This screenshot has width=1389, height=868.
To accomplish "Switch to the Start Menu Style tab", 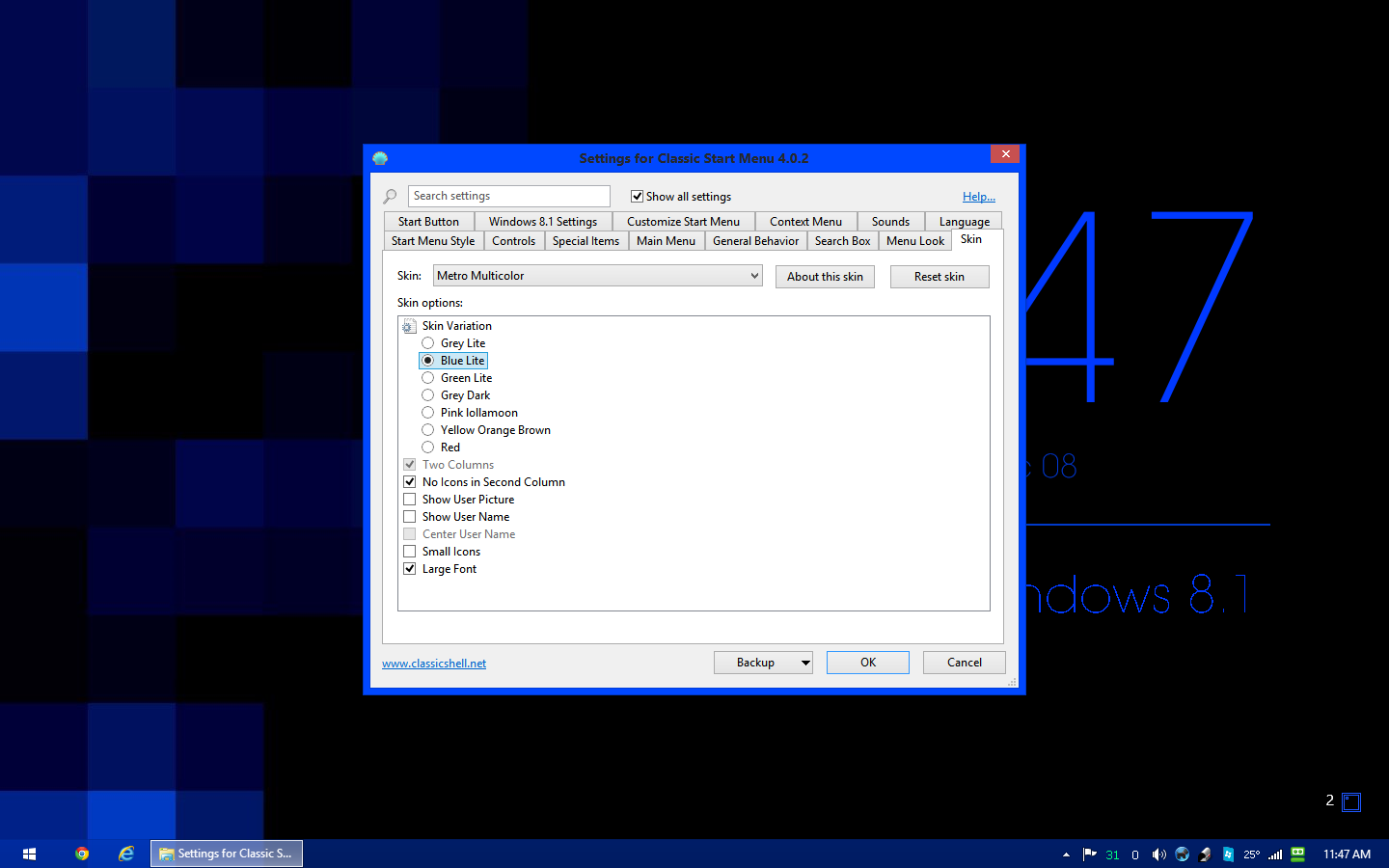I will point(432,241).
